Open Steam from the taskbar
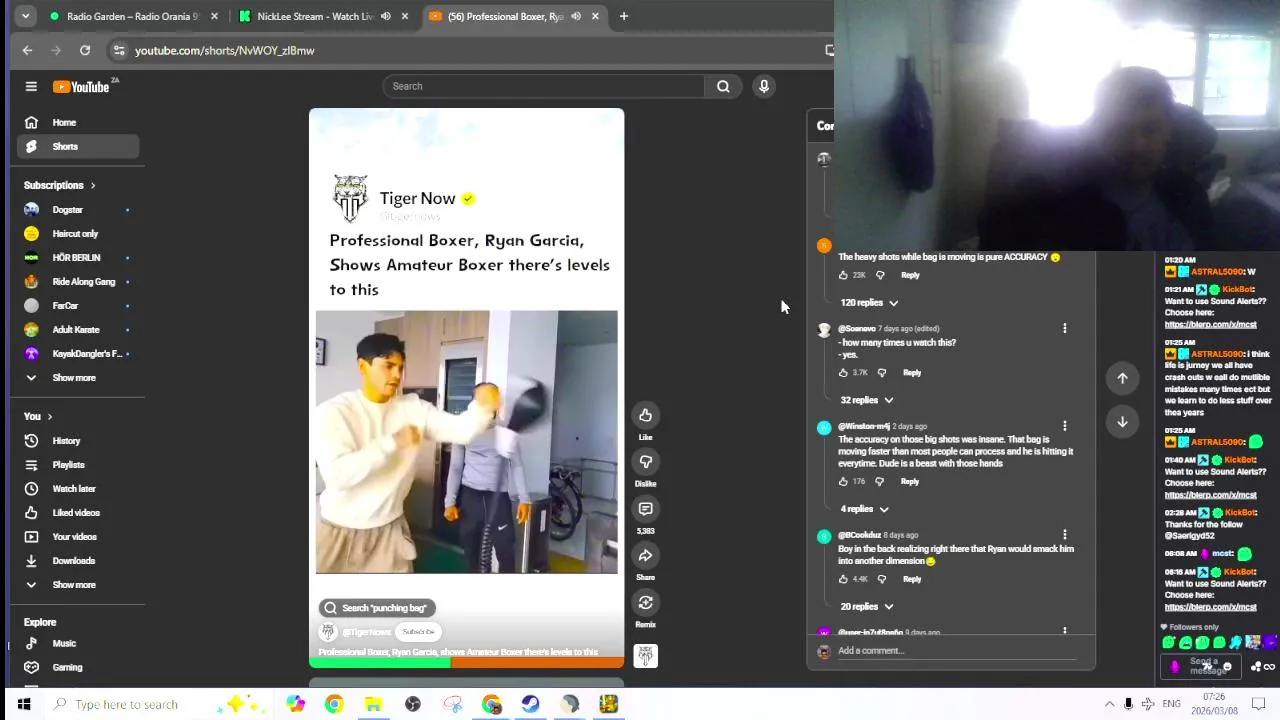 [530, 705]
